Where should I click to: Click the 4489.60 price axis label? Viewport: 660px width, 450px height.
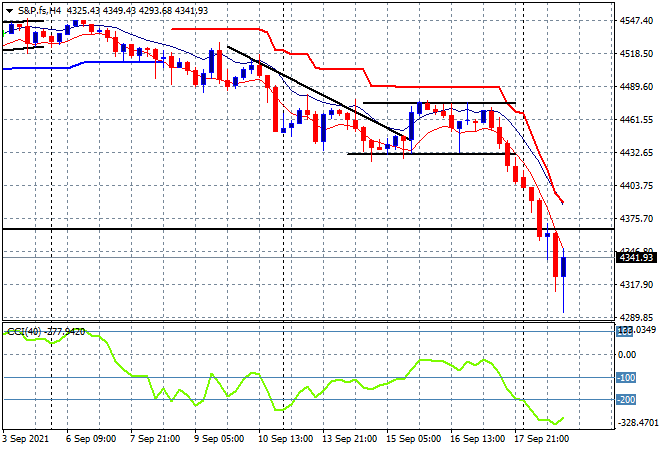(636, 86)
